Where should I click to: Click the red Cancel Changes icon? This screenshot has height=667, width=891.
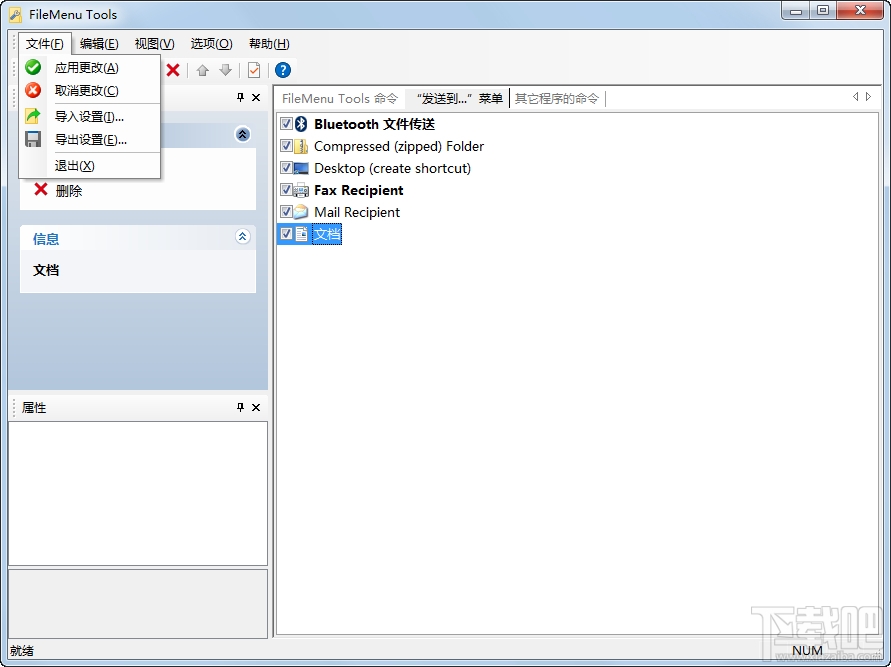33,90
